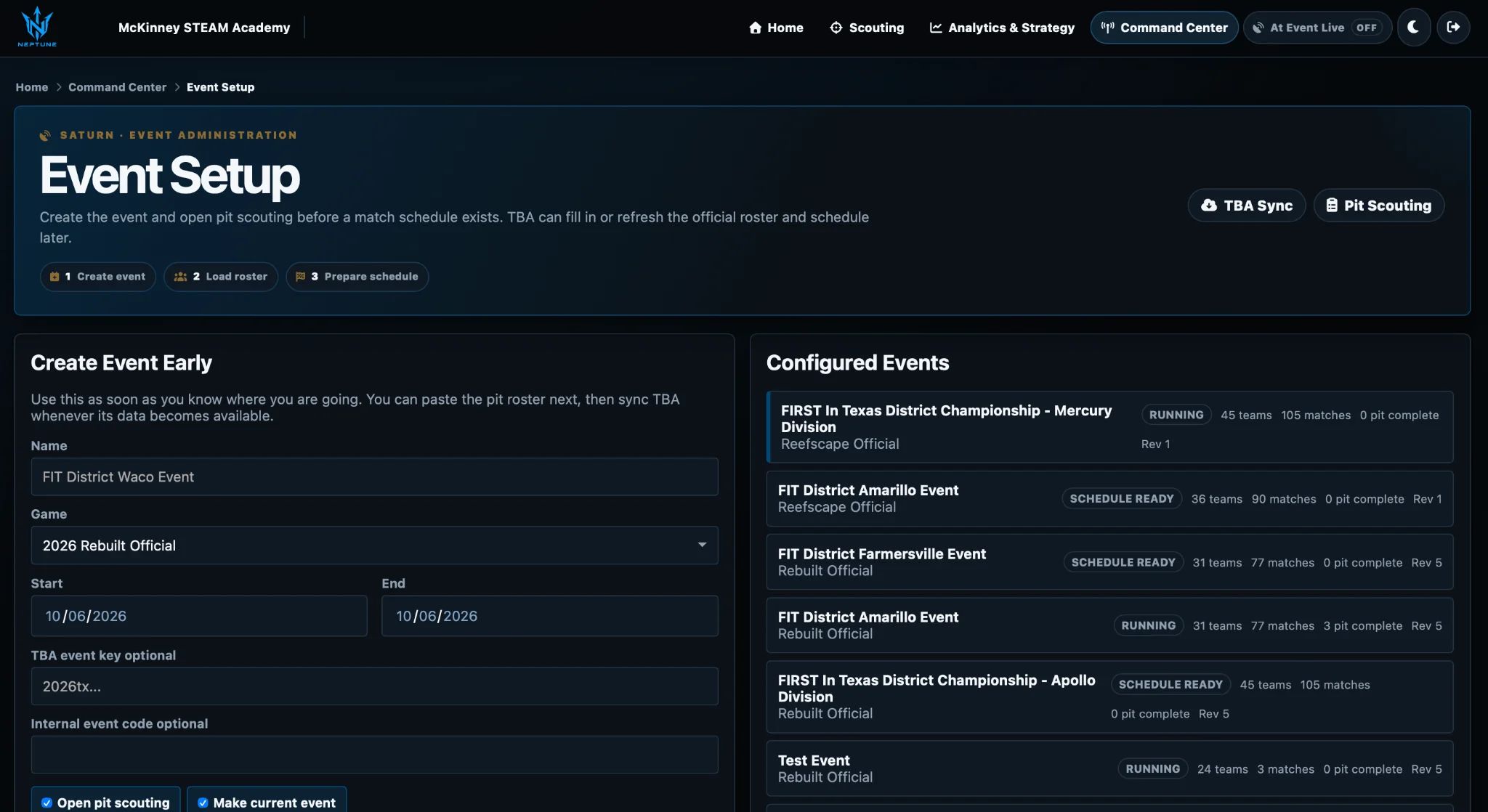Open the Scouting navigation menu

click(867, 28)
